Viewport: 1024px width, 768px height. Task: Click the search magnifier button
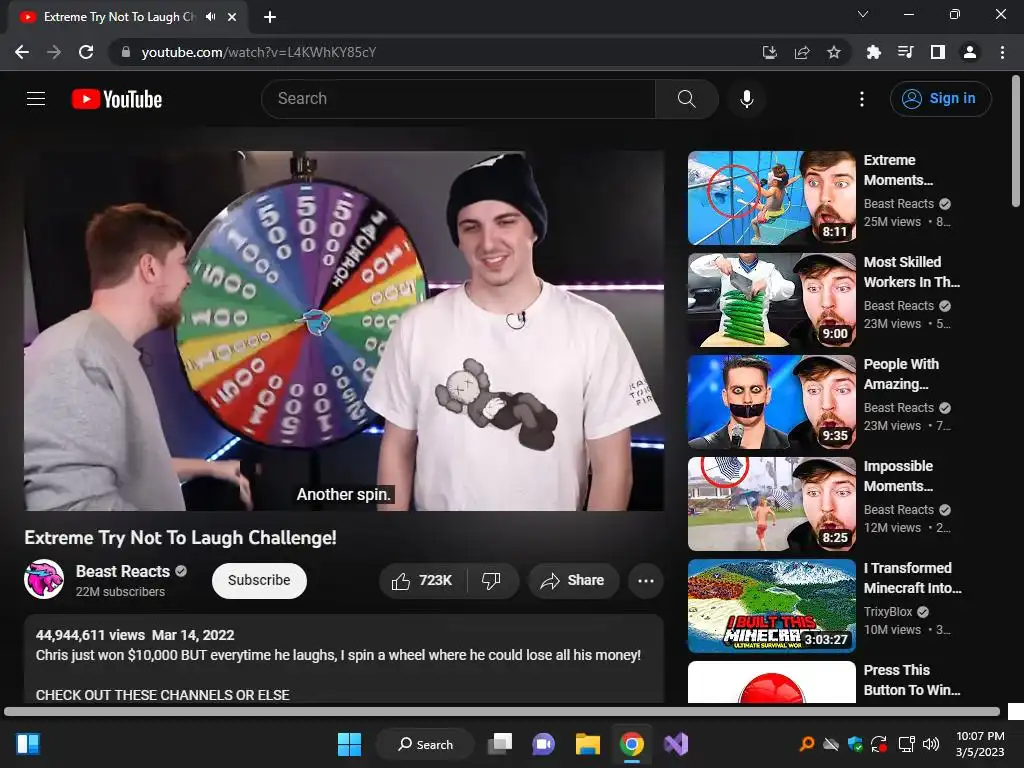[686, 99]
